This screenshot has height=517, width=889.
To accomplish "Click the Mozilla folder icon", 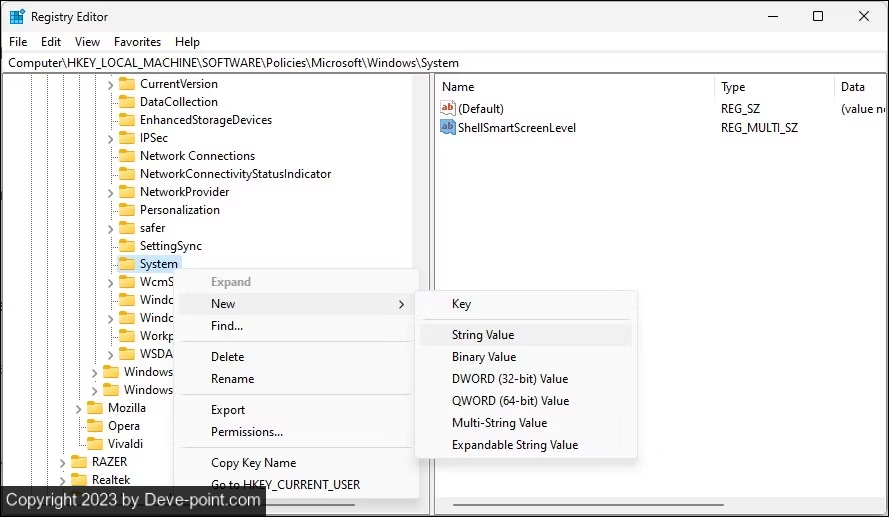I will pyautogui.click(x=95, y=408).
